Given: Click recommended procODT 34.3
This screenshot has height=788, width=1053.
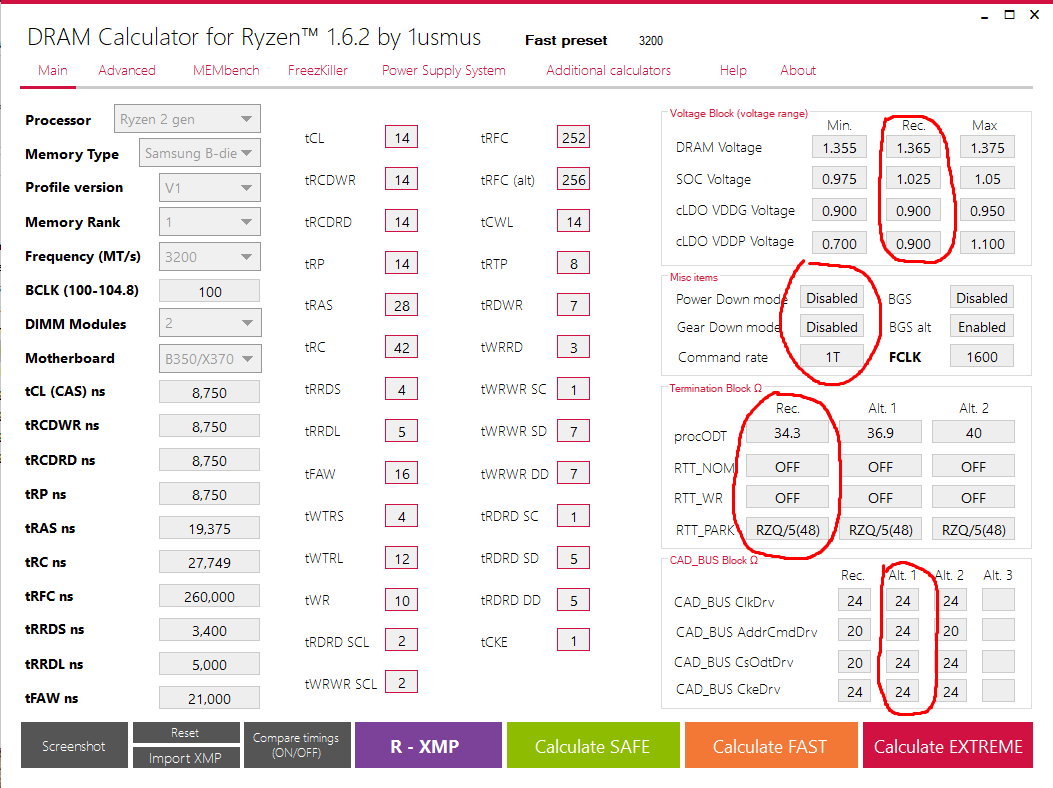Looking at the screenshot, I should click(x=787, y=433).
